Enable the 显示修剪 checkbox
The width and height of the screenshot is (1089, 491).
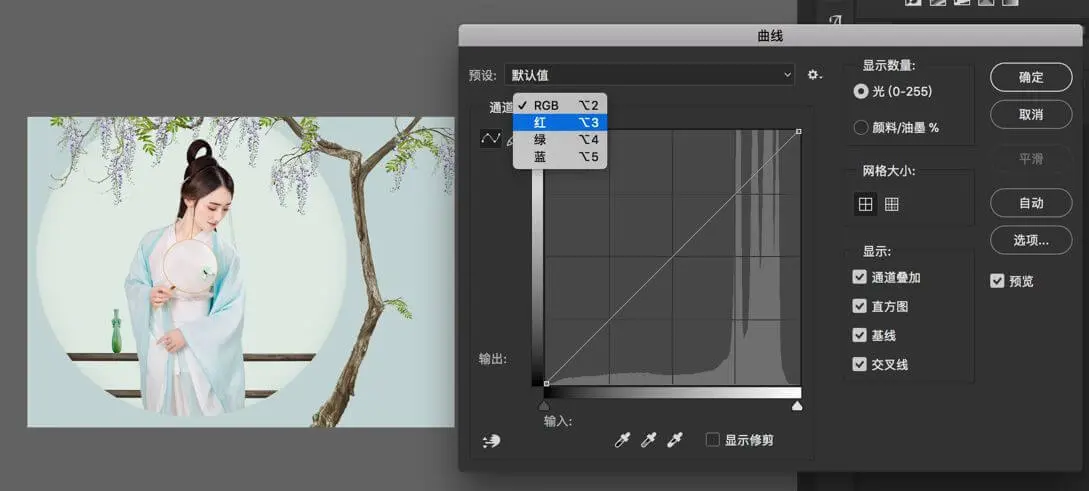click(x=713, y=440)
